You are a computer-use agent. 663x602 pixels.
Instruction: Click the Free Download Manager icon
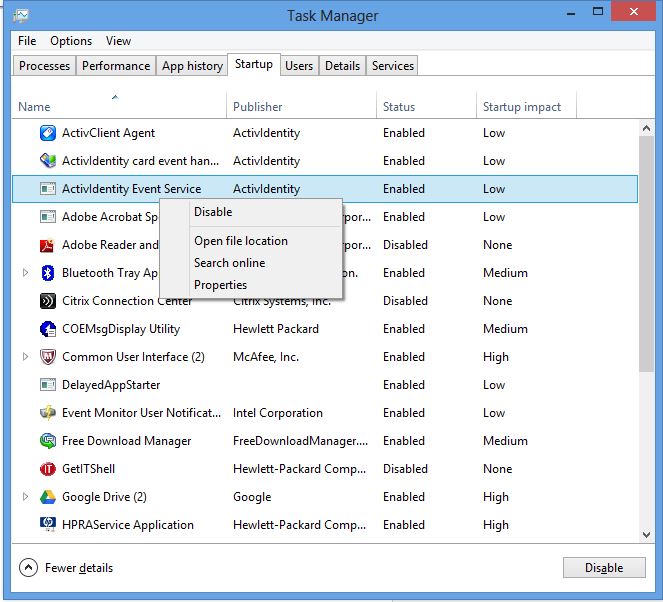pyautogui.click(x=47, y=441)
